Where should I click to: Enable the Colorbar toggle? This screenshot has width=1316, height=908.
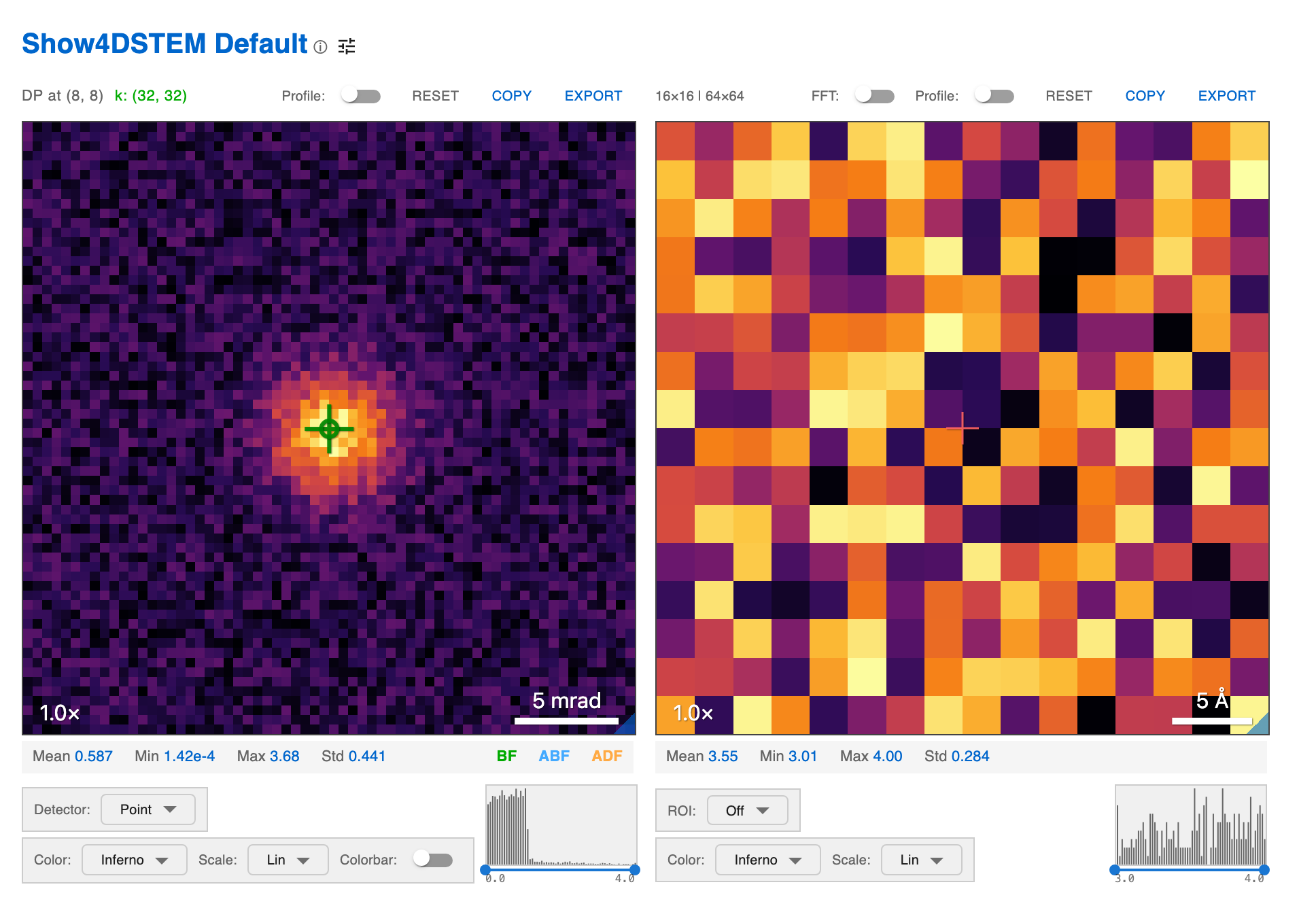click(x=433, y=860)
